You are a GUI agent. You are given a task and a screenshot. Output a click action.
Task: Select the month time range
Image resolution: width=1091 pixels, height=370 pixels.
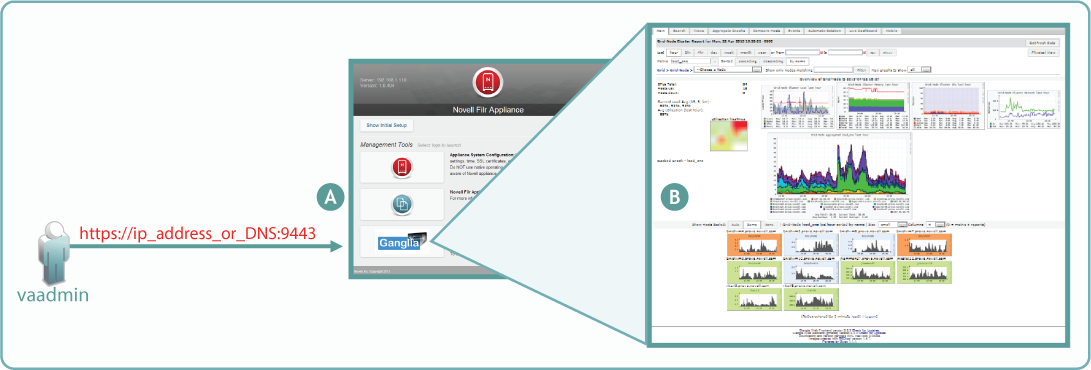(x=745, y=52)
